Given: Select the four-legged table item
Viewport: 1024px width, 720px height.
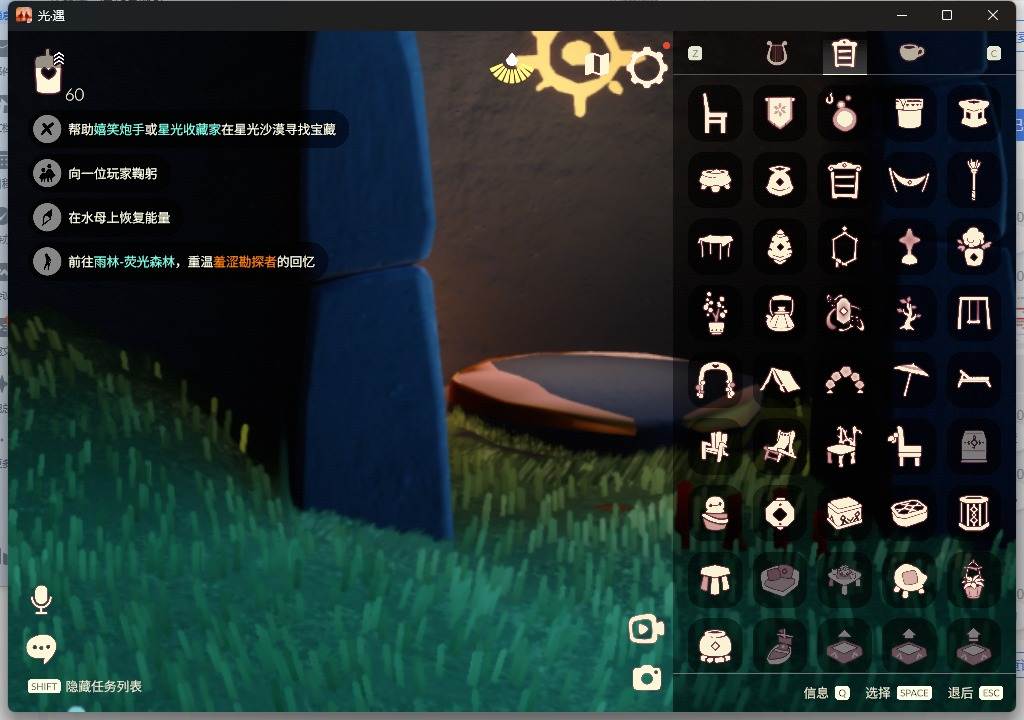Looking at the screenshot, I should pos(715,247).
